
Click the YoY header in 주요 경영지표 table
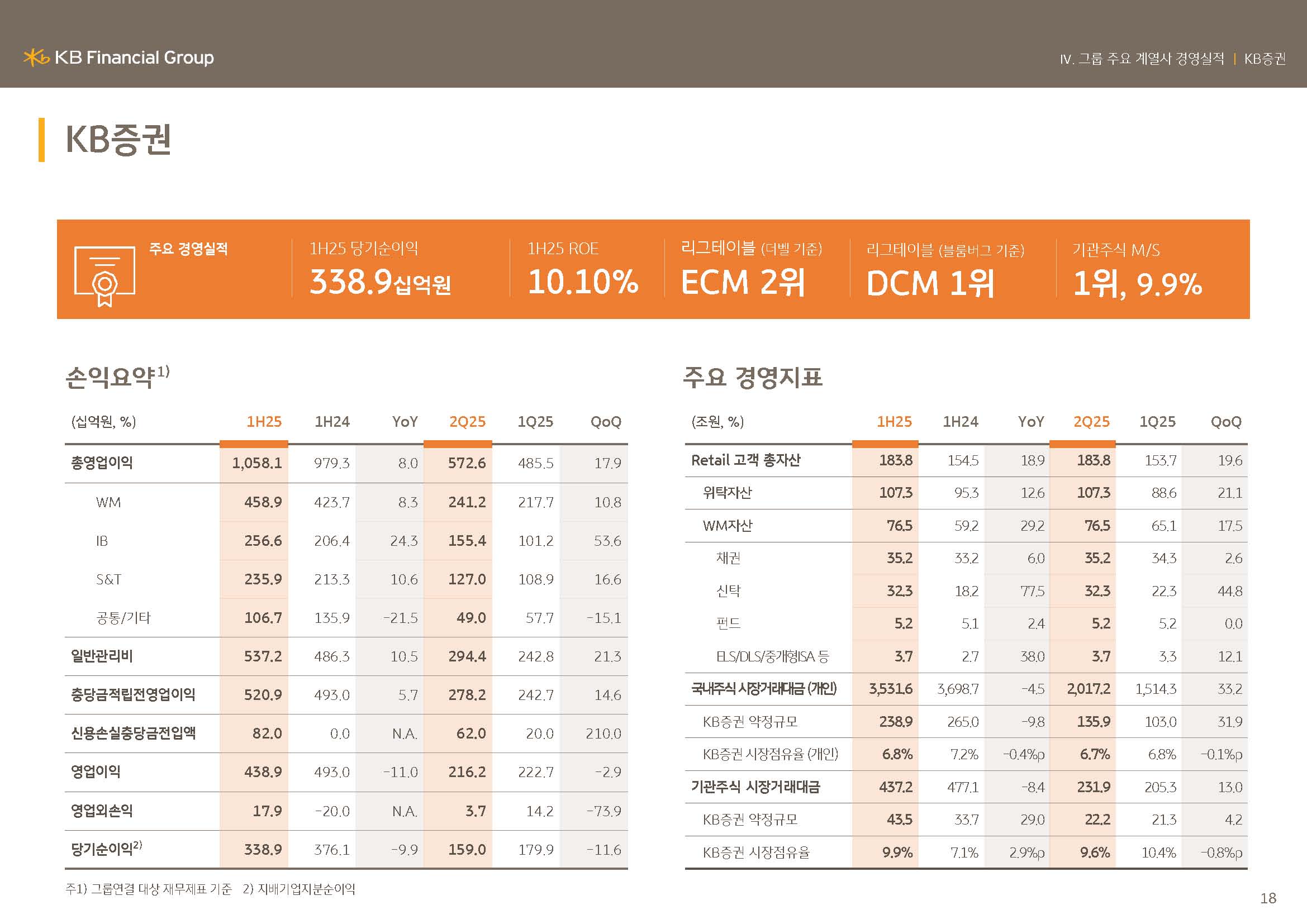click(x=1030, y=422)
